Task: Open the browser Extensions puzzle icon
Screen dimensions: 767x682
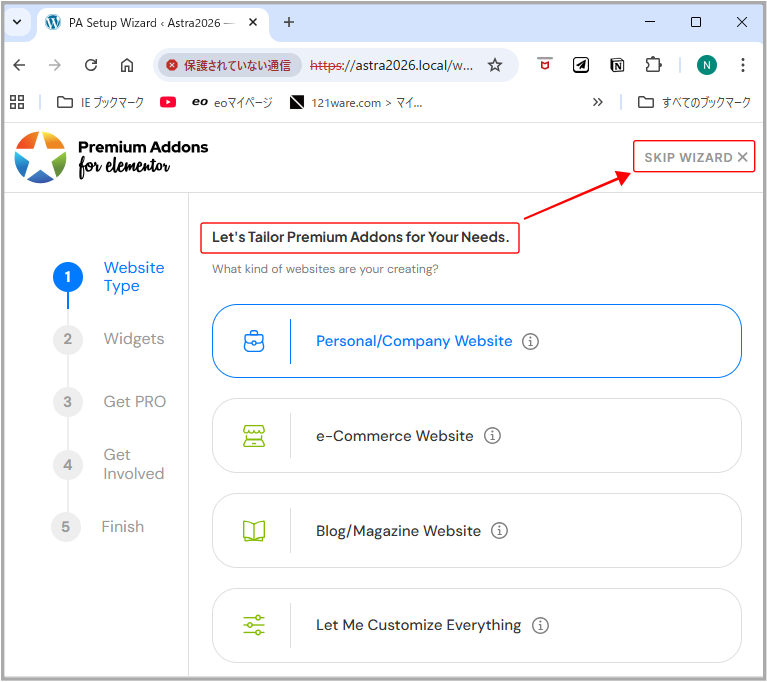Action: [x=653, y=65]
